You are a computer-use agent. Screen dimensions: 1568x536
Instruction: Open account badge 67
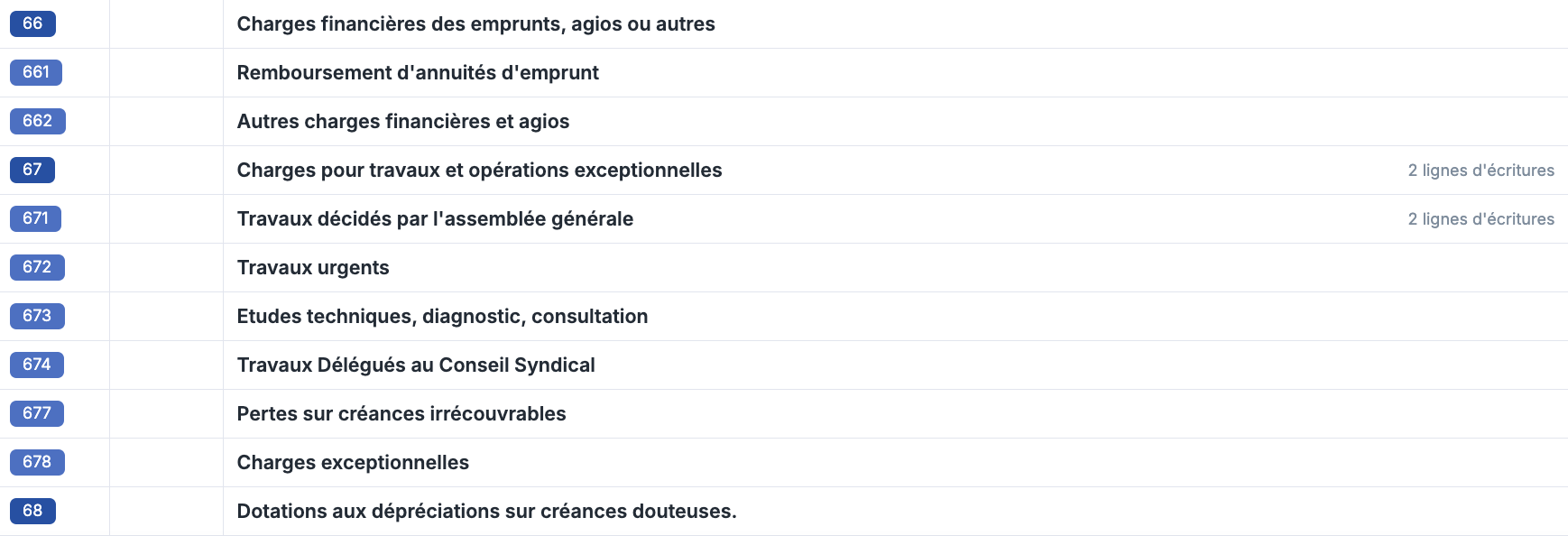32,171
